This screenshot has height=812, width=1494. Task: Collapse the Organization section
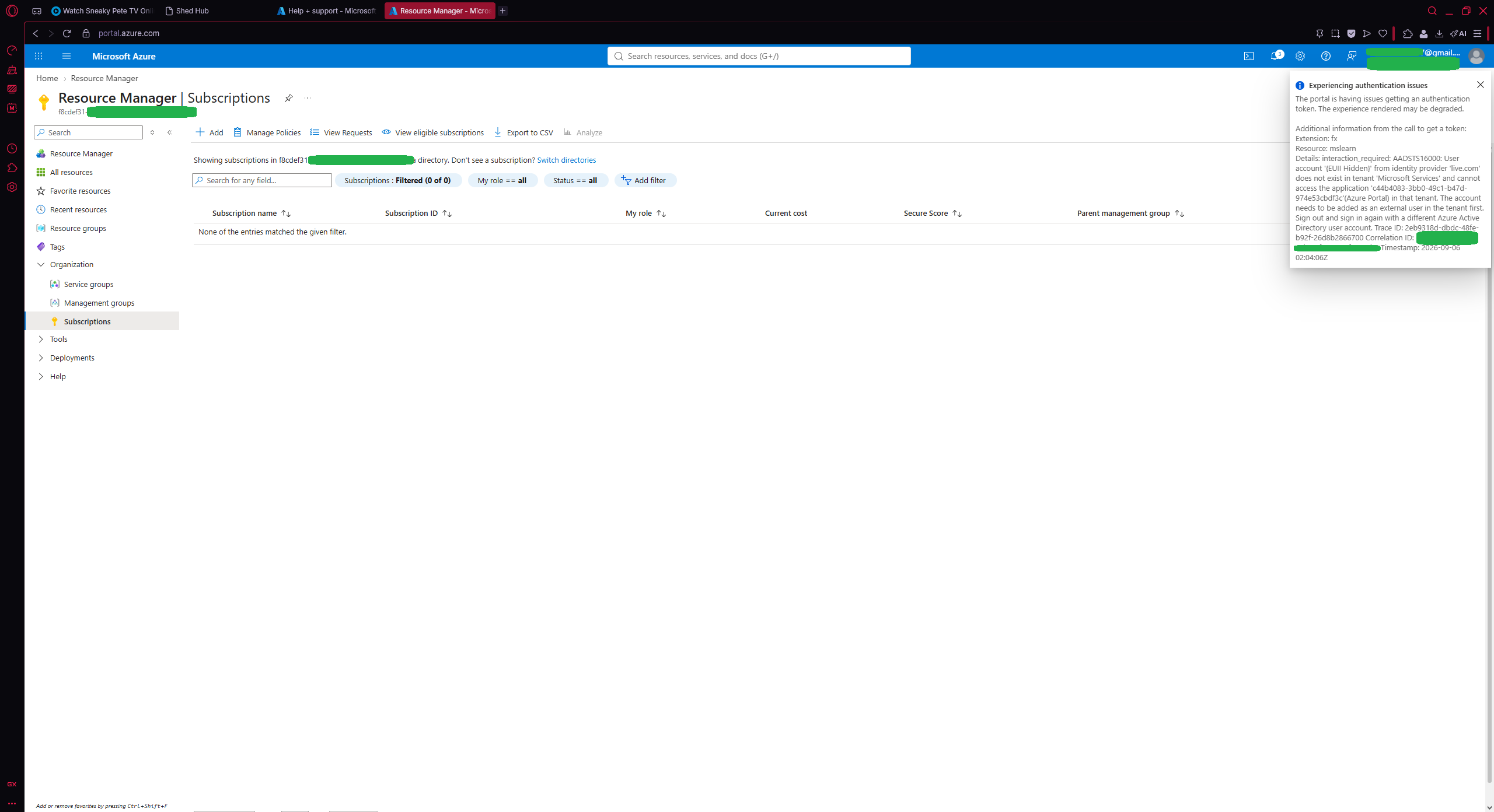point(41,264)
